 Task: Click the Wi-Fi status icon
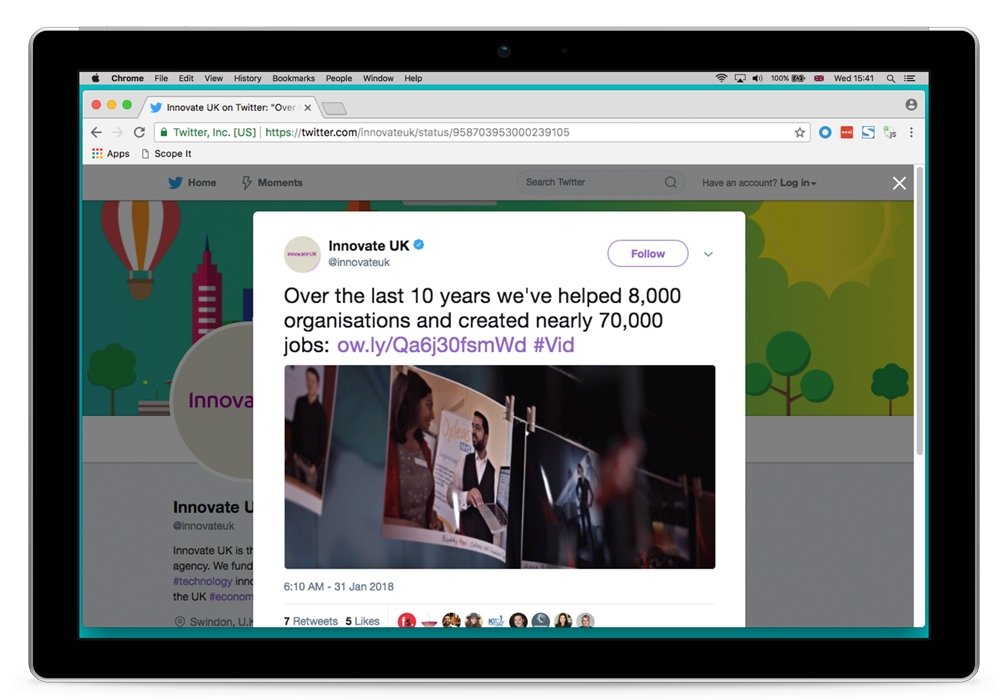721,78
